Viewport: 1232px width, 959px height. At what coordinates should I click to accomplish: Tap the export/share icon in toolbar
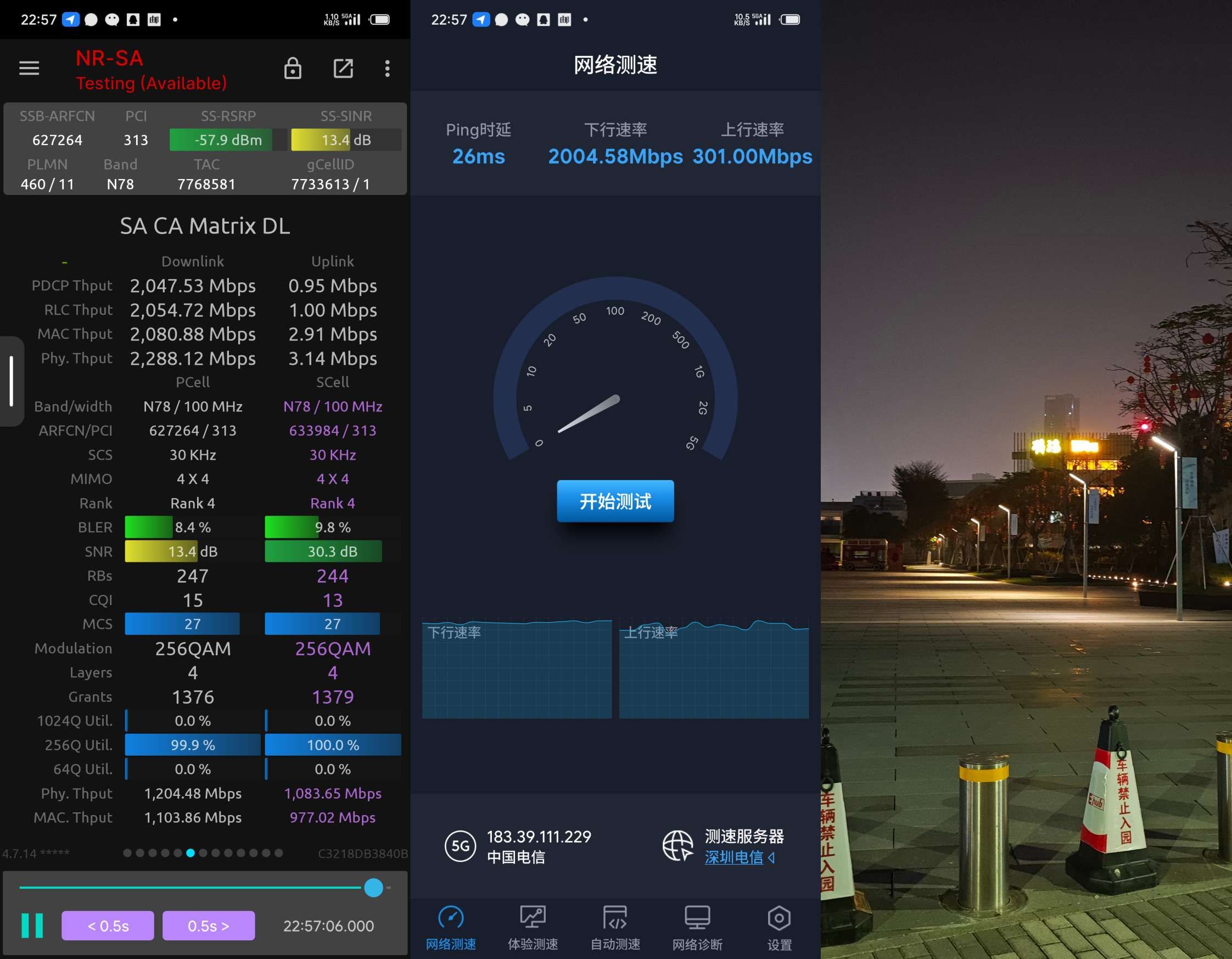click(x=343, y=68)
